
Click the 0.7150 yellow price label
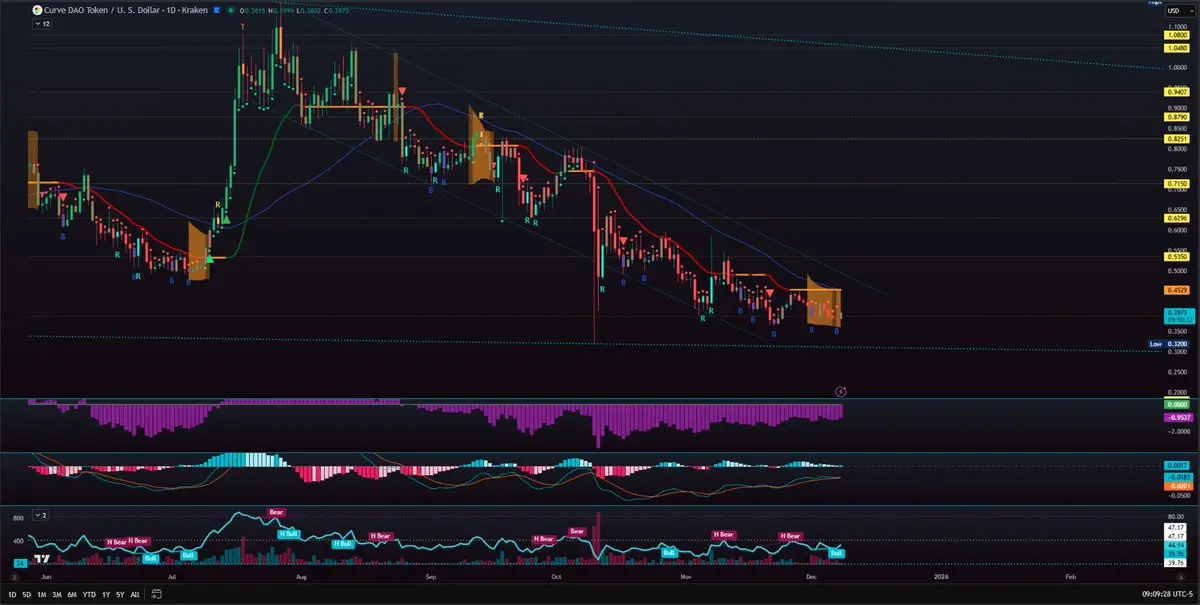[x=1176, y=184]
